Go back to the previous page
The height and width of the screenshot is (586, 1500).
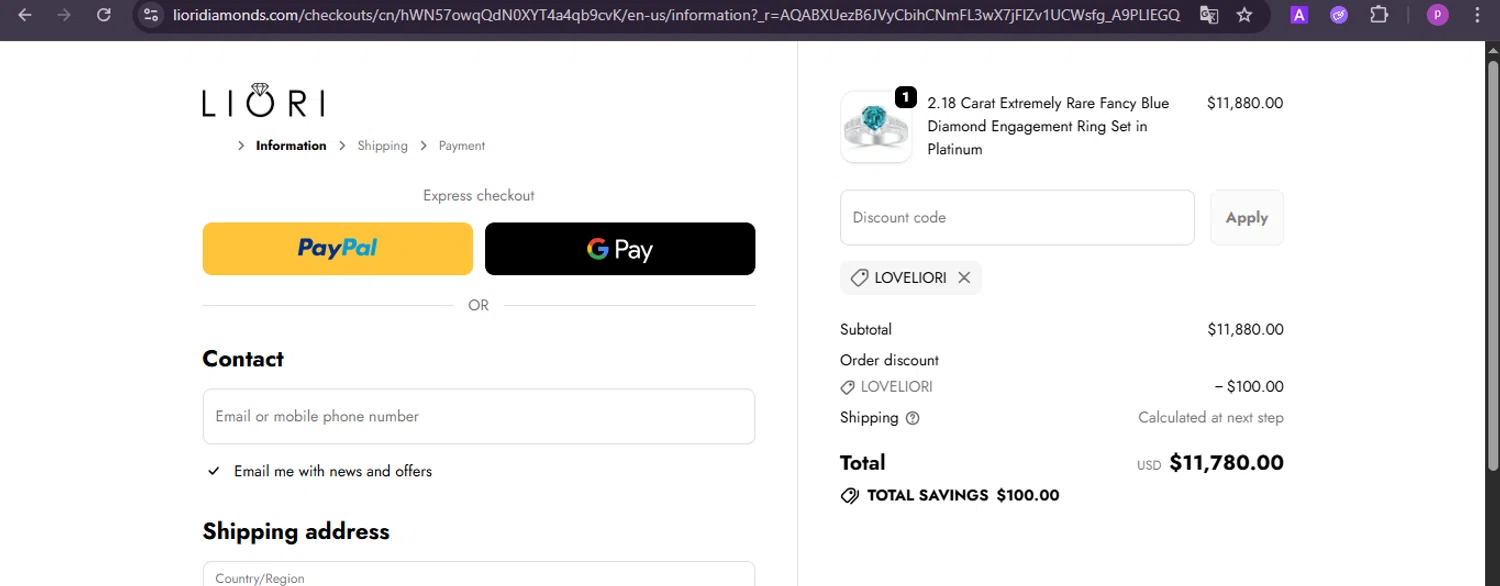point(25,15)
